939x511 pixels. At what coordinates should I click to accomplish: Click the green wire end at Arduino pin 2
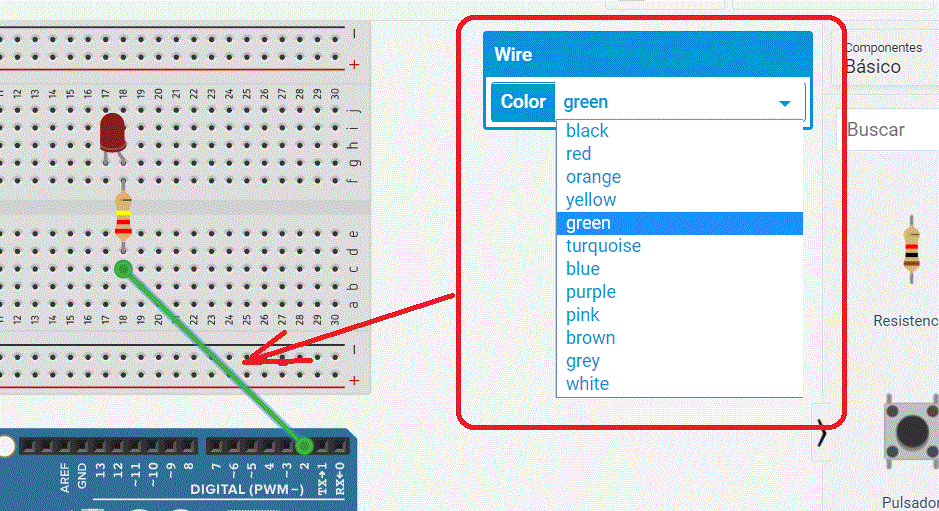(304, 445)
